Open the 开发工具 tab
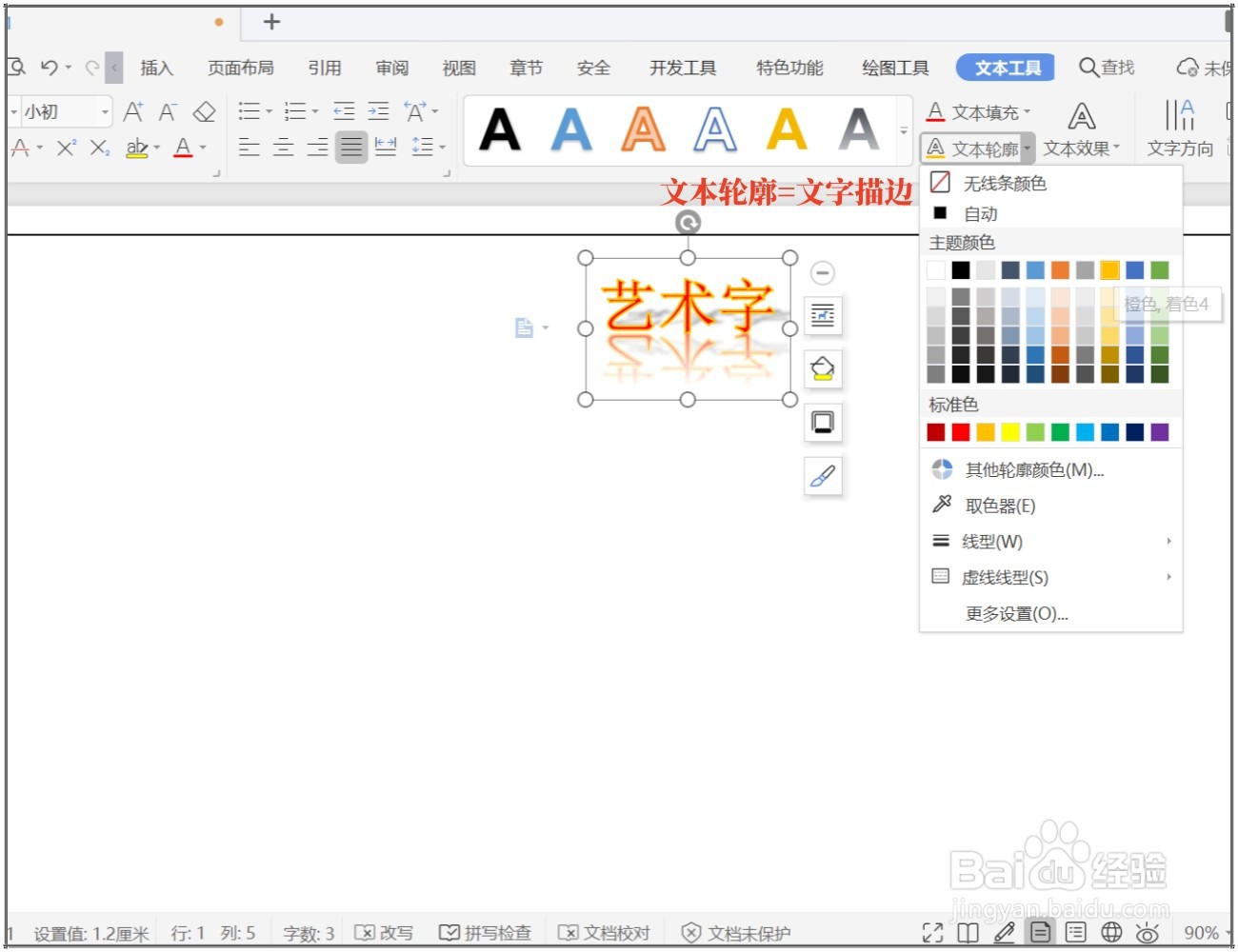Screen dimensions: 1238x952 click(x=683, y=68)
